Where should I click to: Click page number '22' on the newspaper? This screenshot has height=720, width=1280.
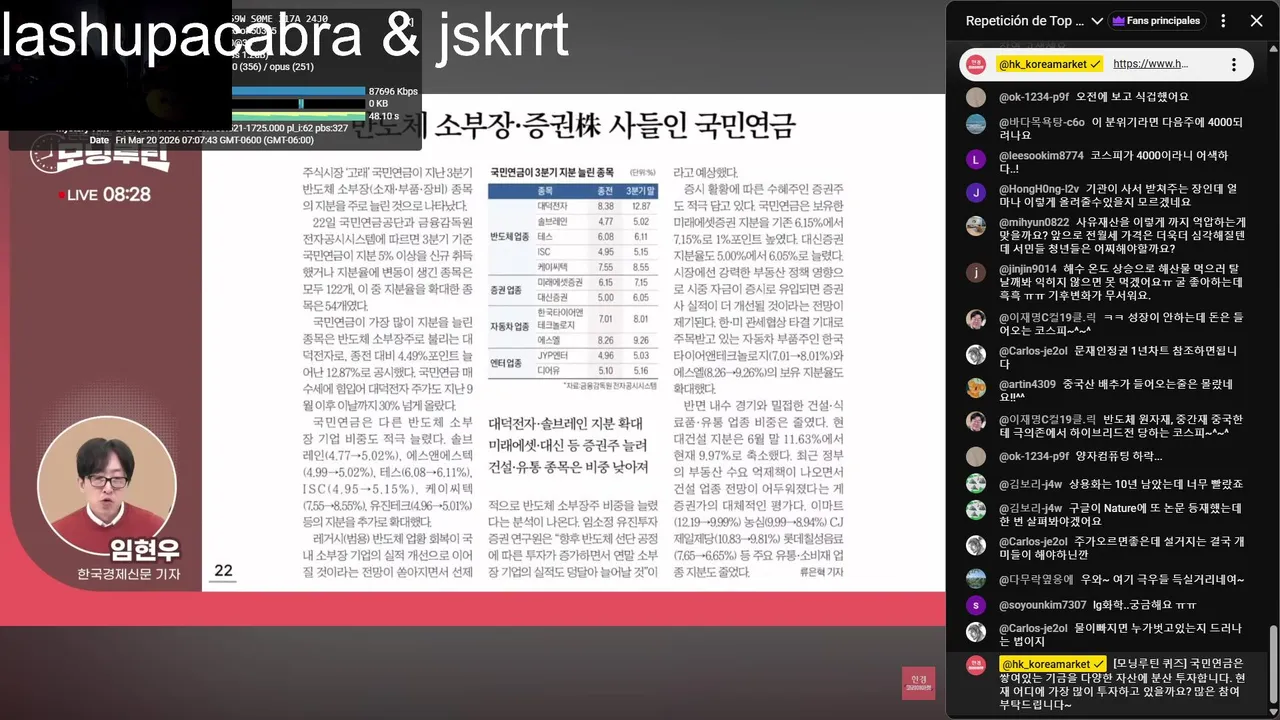coord(223,571)
